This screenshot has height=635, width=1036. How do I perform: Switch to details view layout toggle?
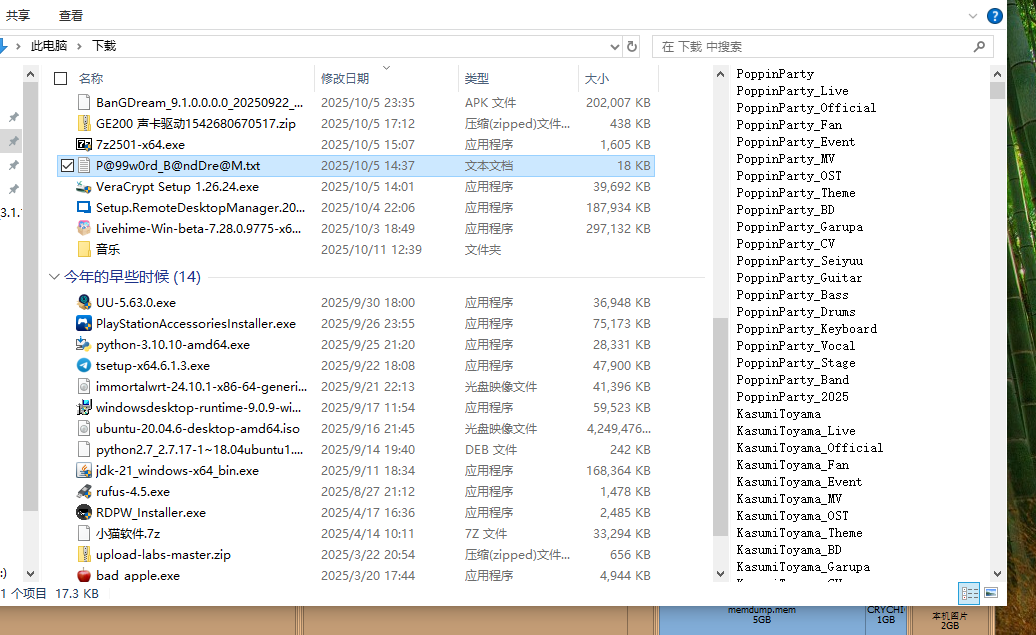(x=969, y=592)
